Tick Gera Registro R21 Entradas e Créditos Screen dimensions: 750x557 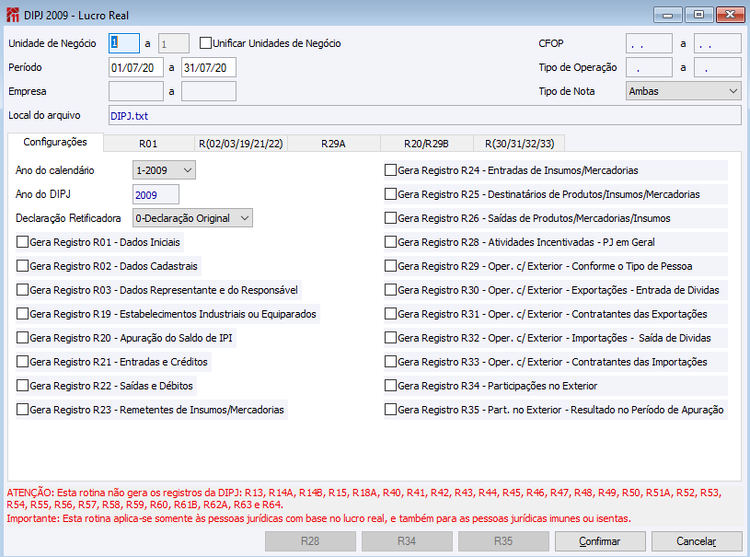tap(22, 361)
